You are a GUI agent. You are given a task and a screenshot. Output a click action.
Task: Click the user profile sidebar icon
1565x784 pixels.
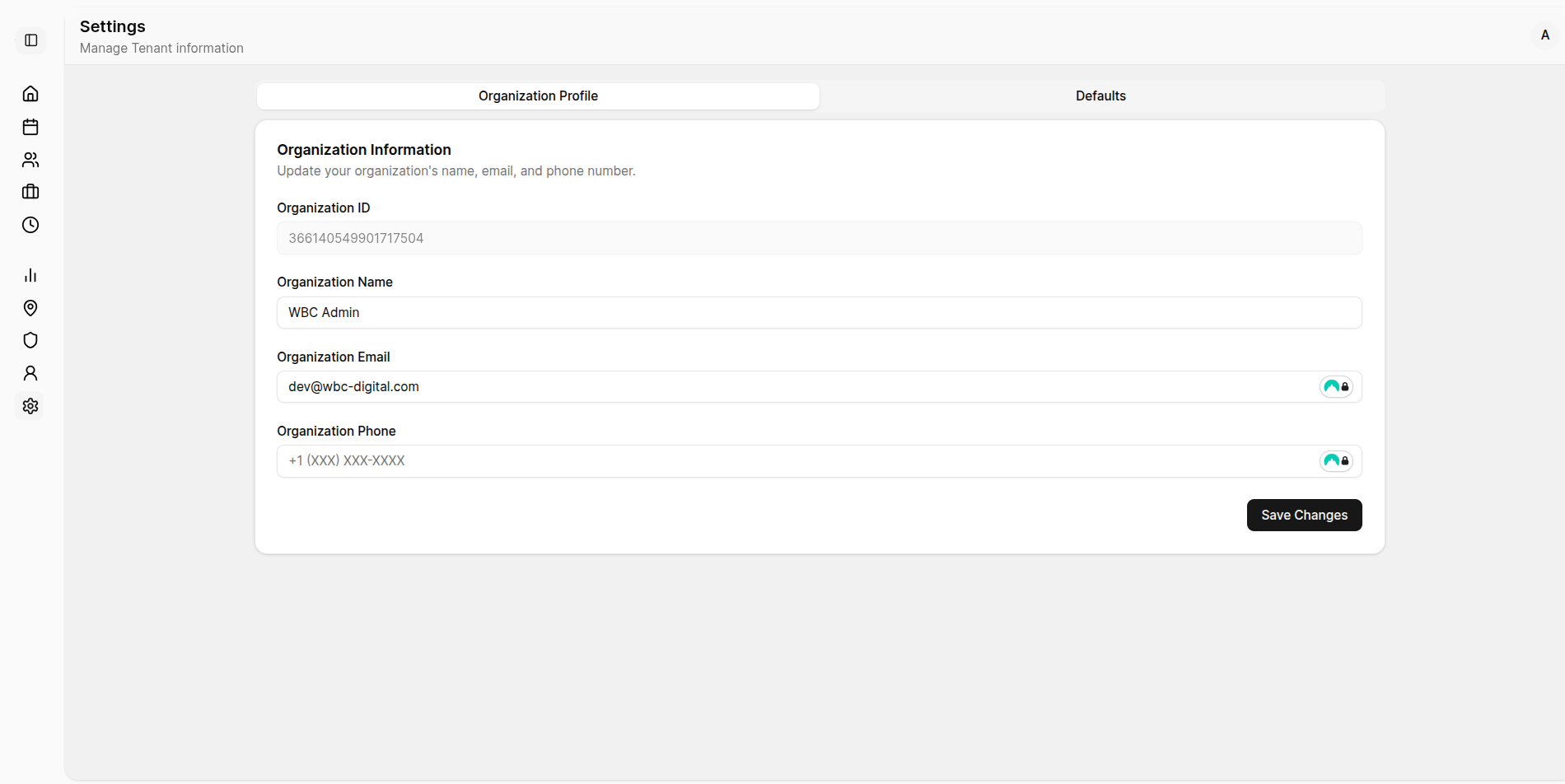(30, 373)
